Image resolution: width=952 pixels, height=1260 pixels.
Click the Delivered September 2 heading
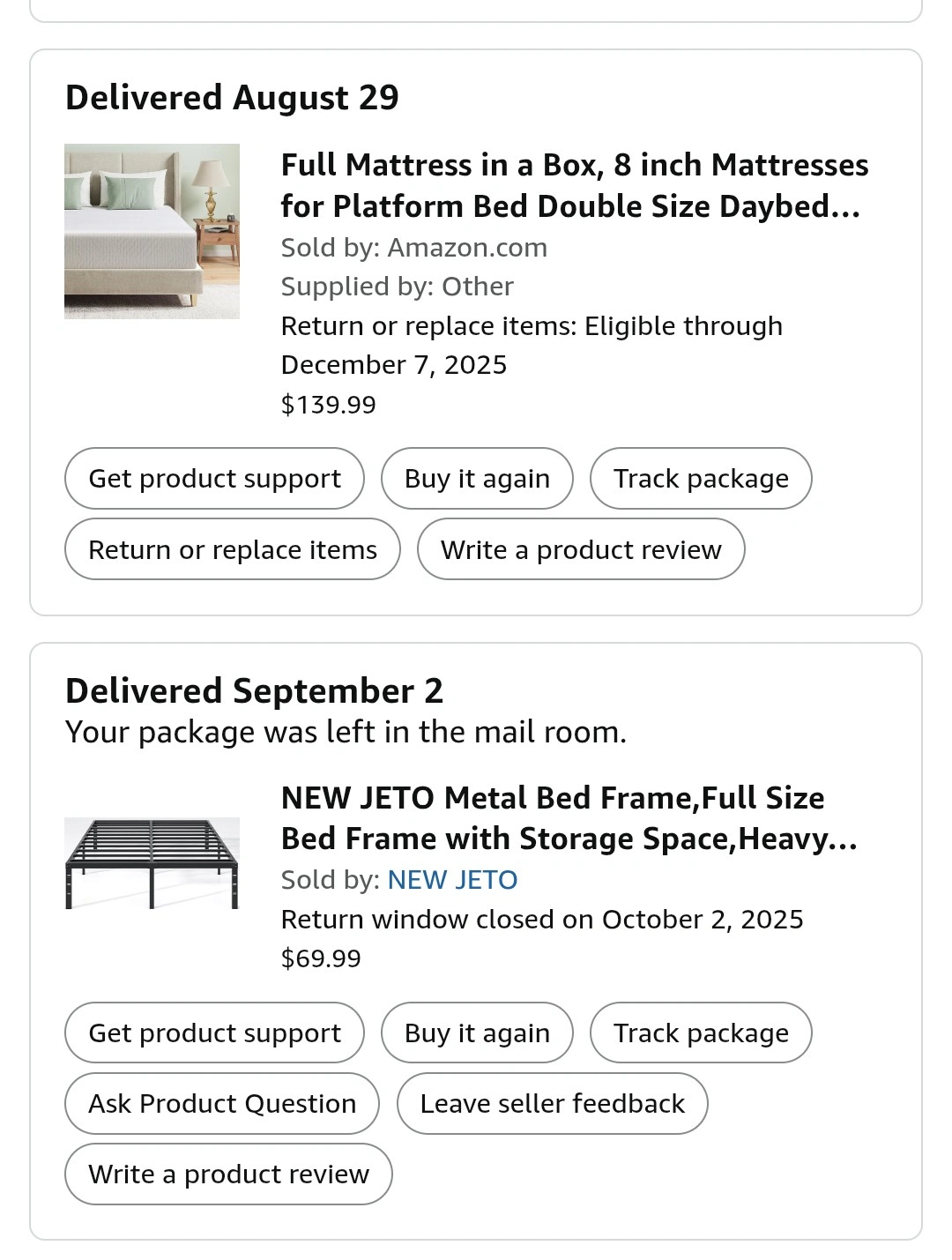point(254,691)
